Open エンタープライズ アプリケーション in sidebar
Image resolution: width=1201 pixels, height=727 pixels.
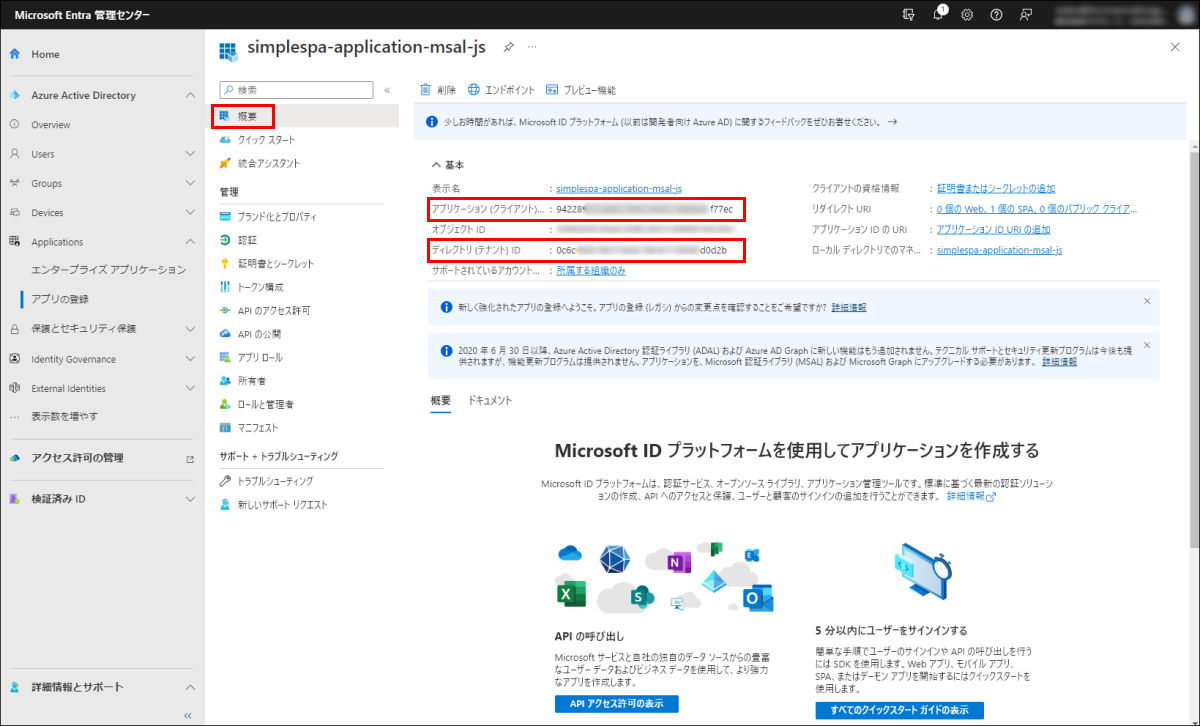click(x=108, y=270)
